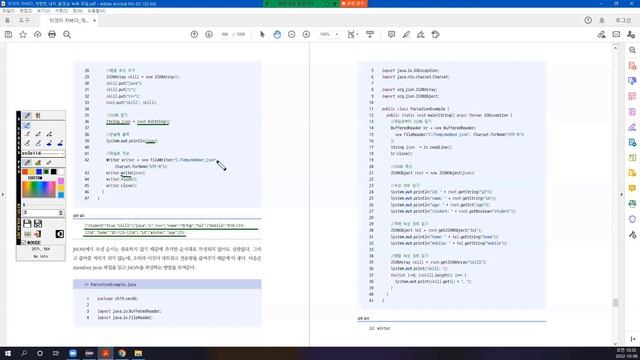
Task: Open the Windows Start menu
Action: tap(8, 353)
